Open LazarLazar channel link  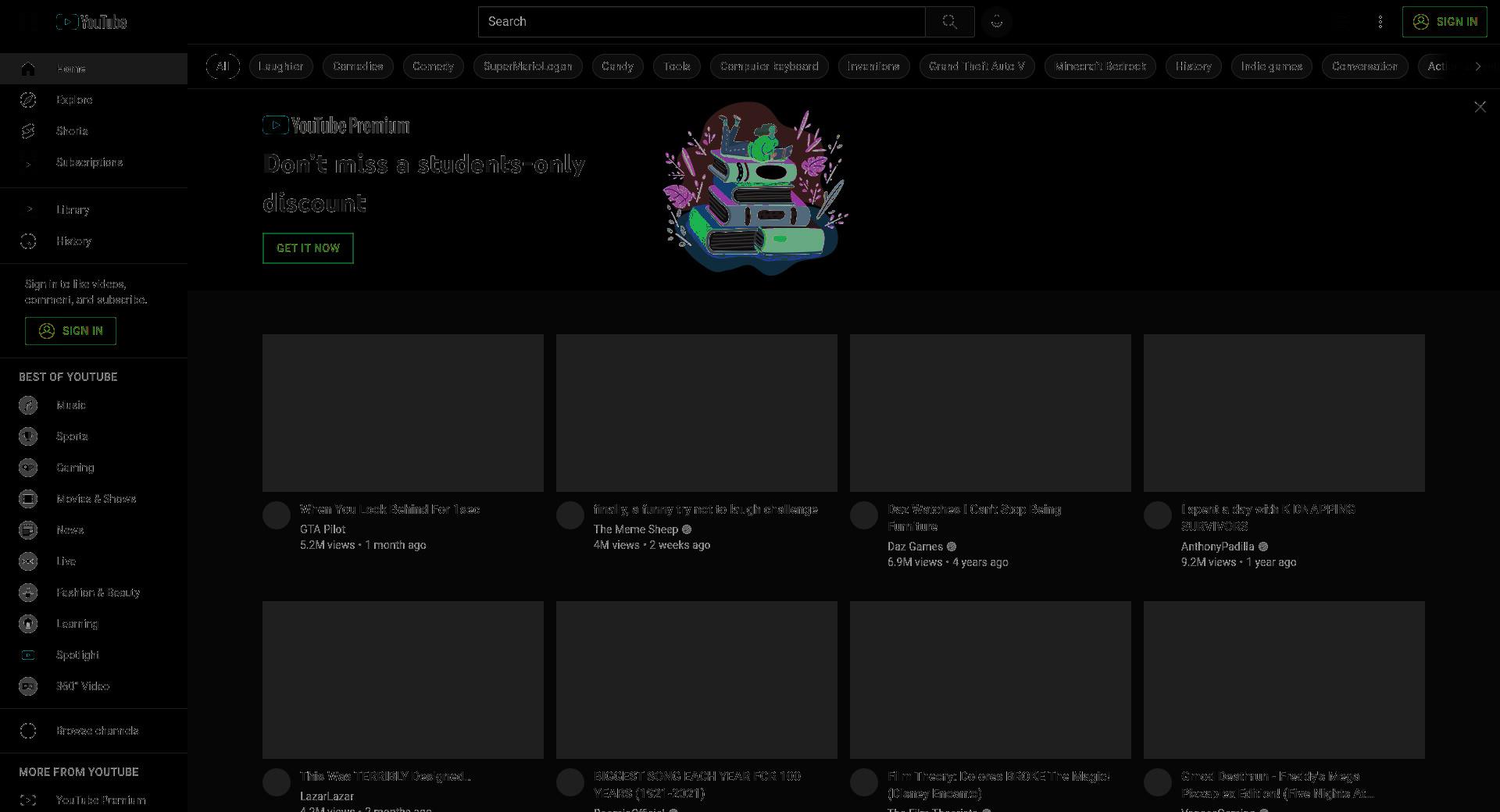point(327,796)
